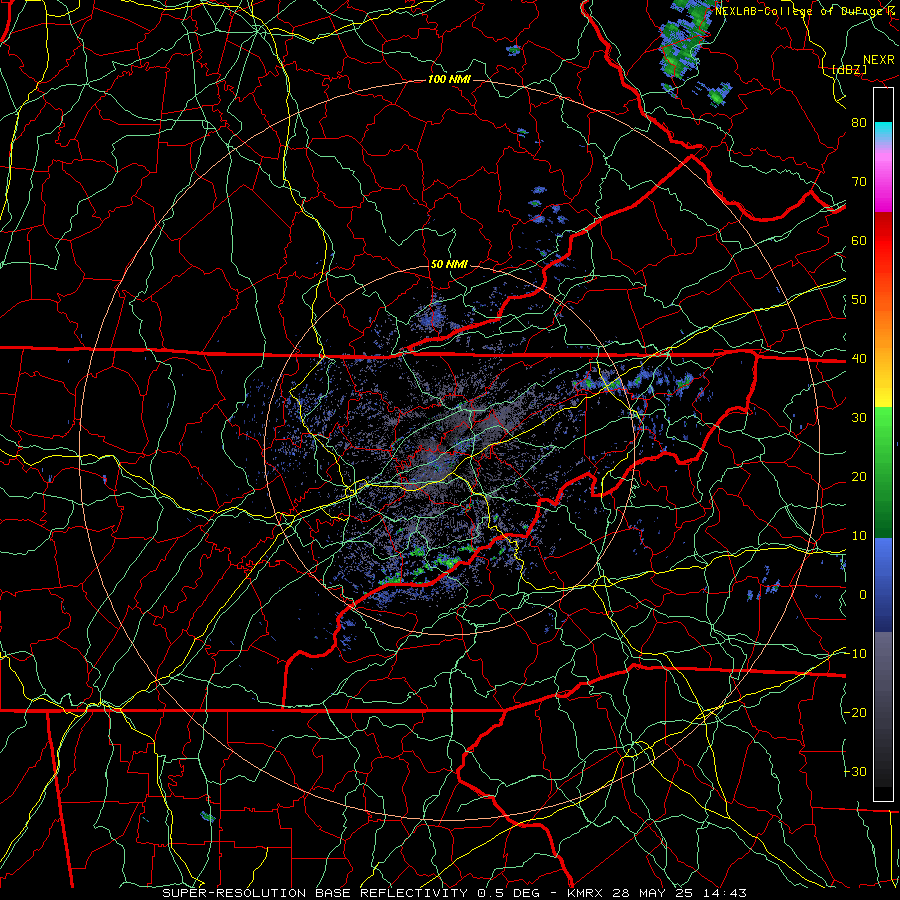This screenshot has width=900, height=900.
Task: Click the 'KMRX' radar site identifier
Action: click(587, 893)
